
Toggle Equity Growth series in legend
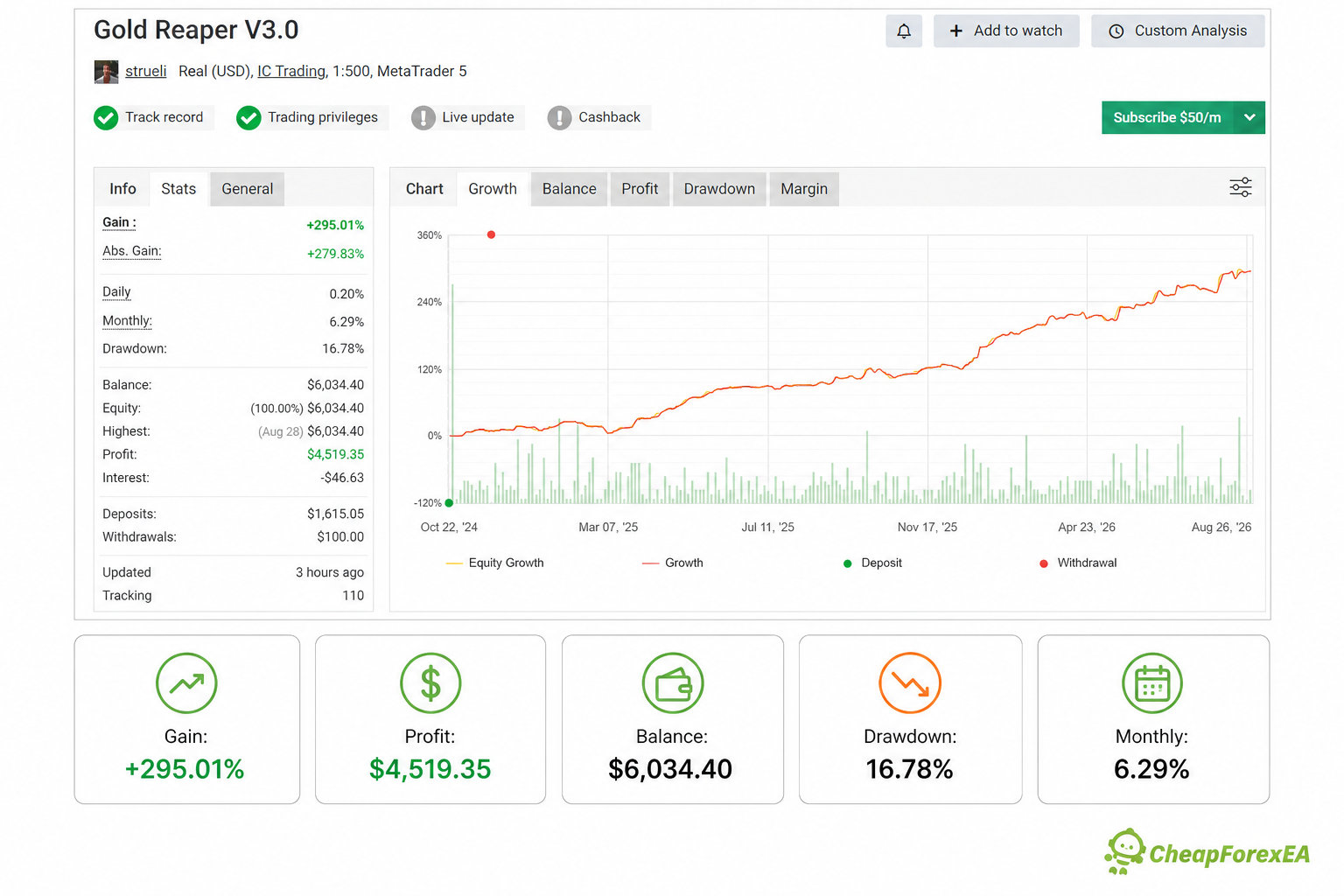[x=495, y=563]
